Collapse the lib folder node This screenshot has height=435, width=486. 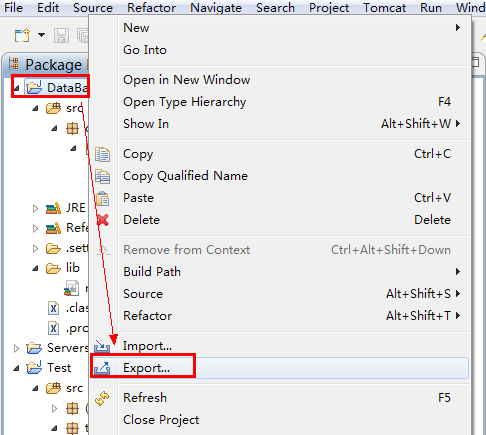coord(35,268)
